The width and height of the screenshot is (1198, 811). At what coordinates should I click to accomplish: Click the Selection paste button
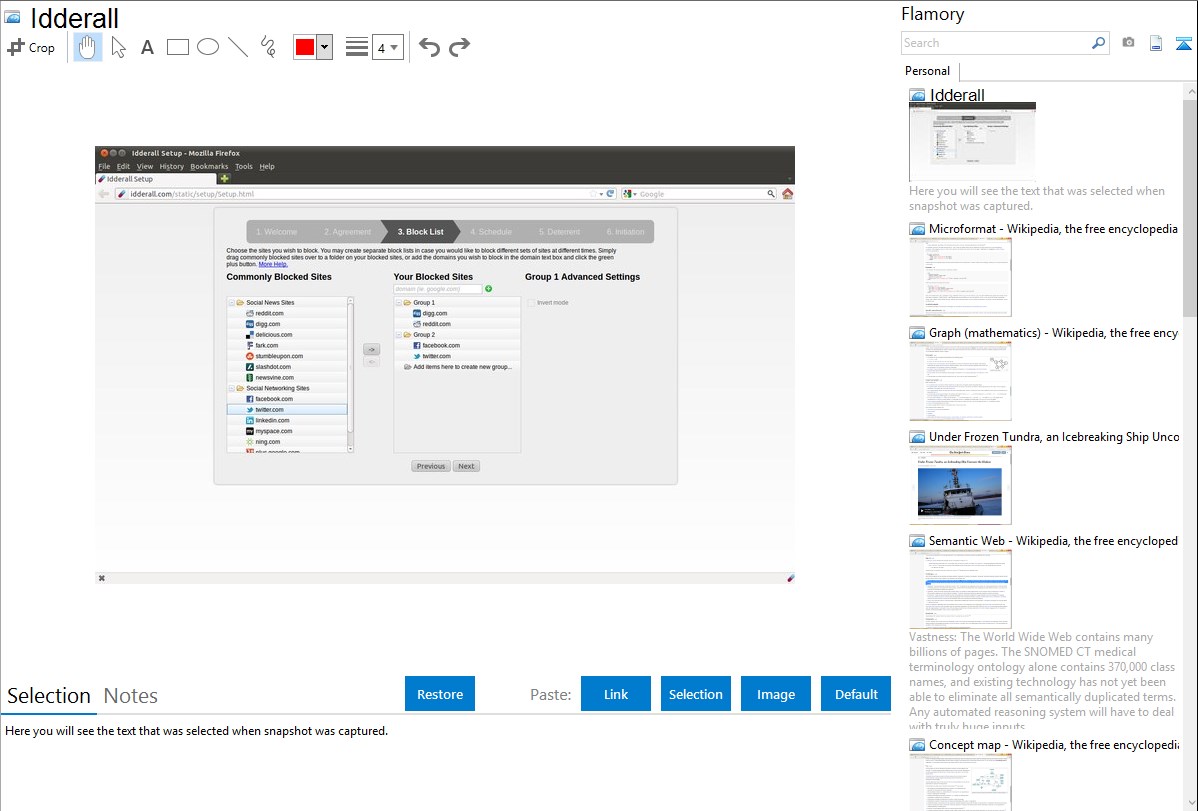tap(695, 694)
